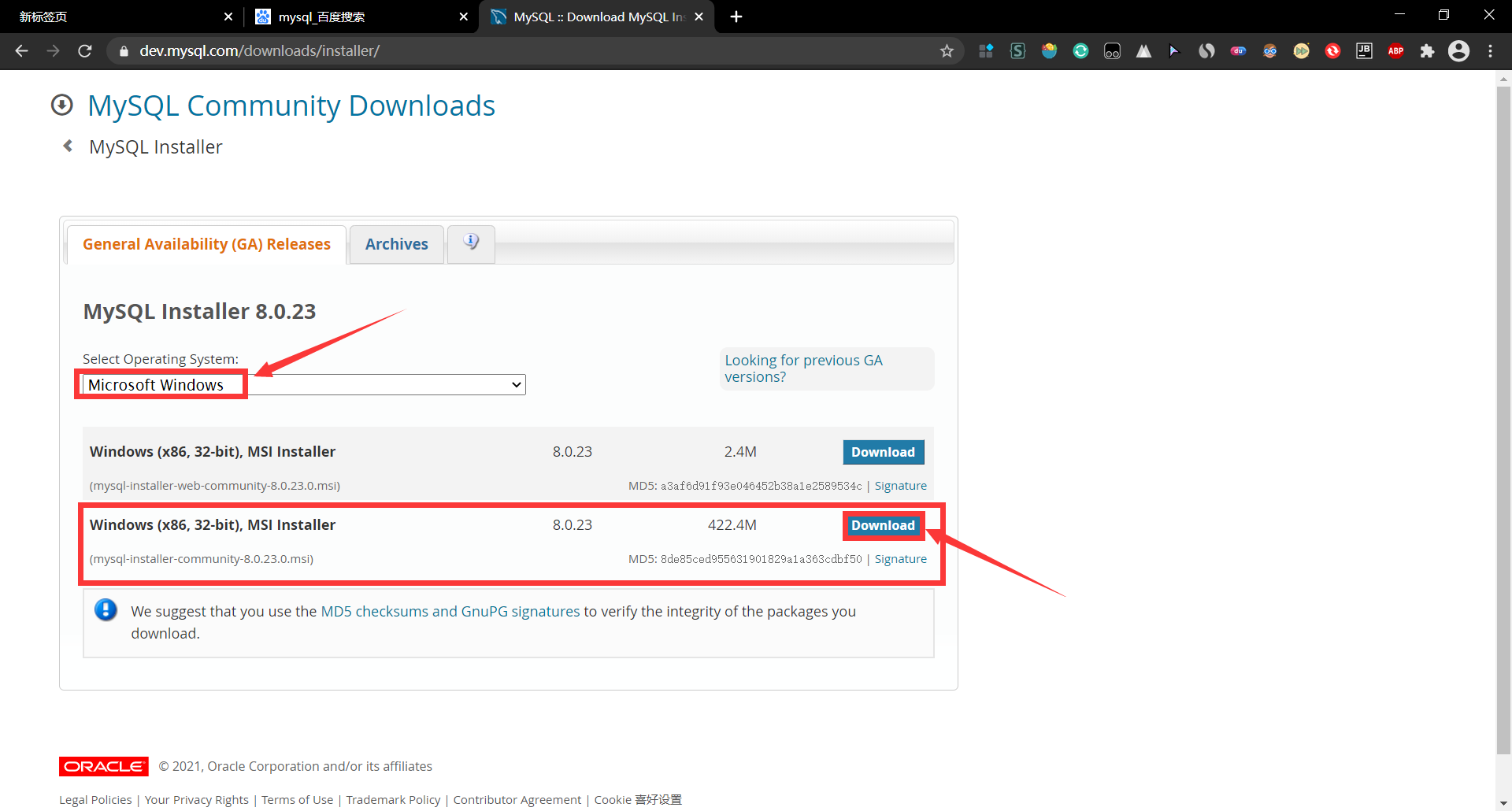This screenshot has height=811, width=1512.
Task: Open the Legal Policies footer link
Action: [x=95, y=800]
